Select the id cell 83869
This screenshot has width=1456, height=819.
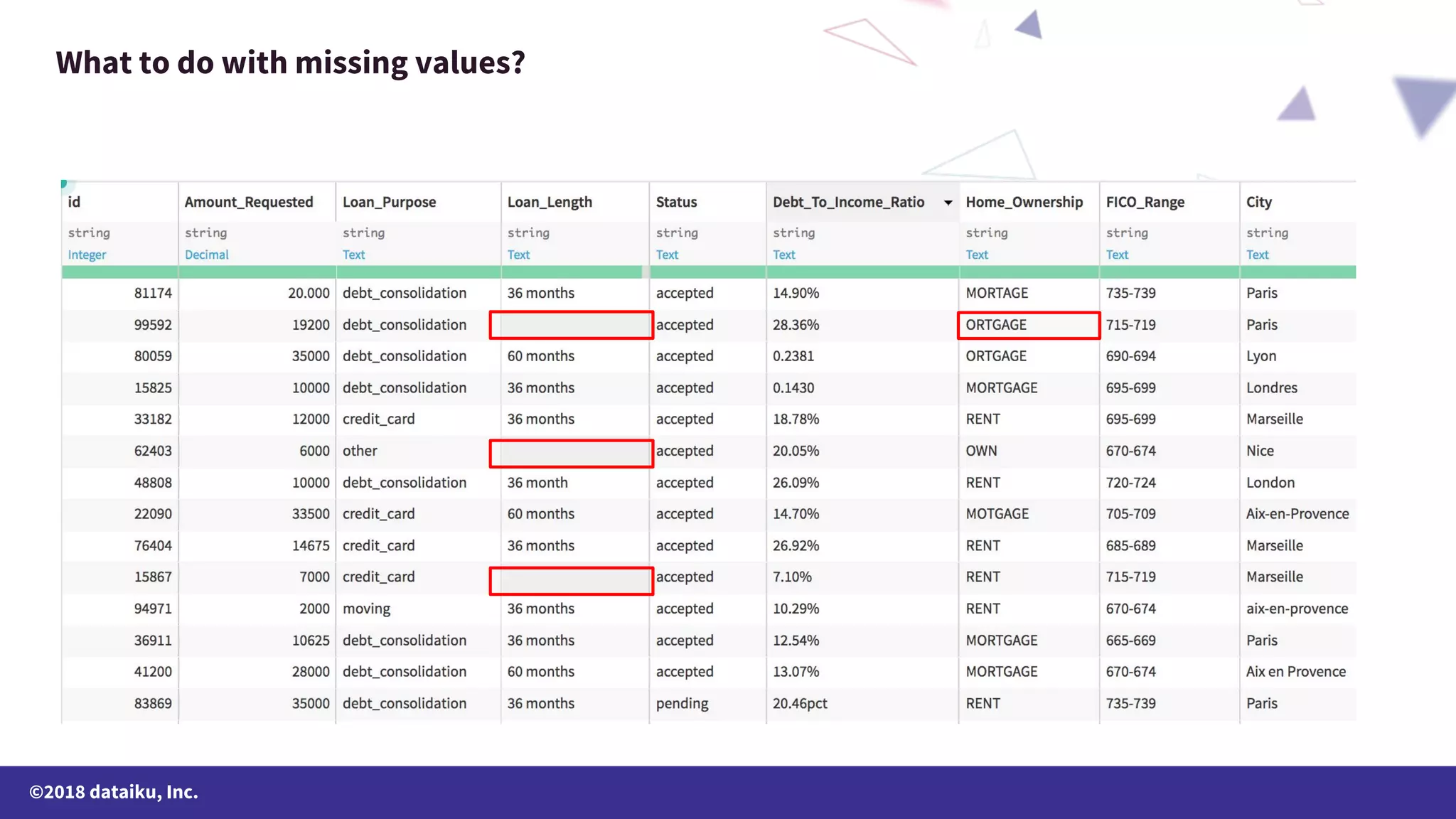coord(153,703)
